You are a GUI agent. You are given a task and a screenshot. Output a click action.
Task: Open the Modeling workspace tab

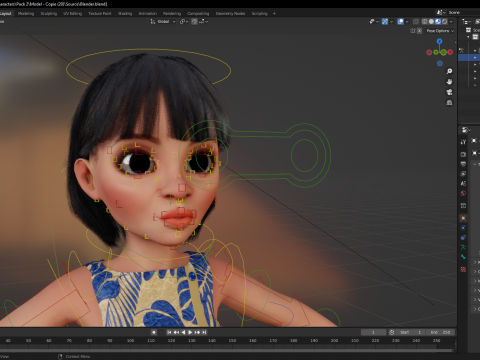[x=26, y=14]
